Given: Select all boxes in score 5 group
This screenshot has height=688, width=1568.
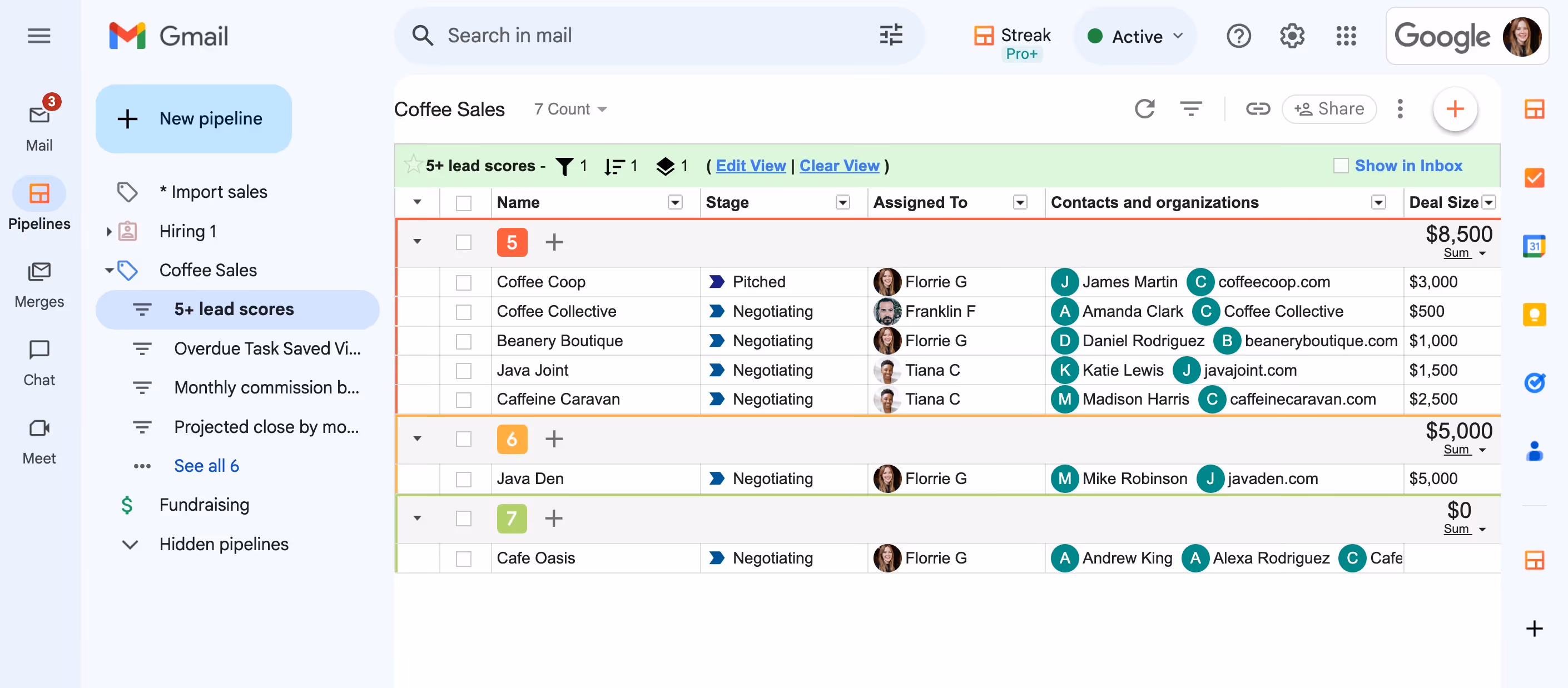Looking at the screenshot, I should pyautogui.click(x=464, y=242).
